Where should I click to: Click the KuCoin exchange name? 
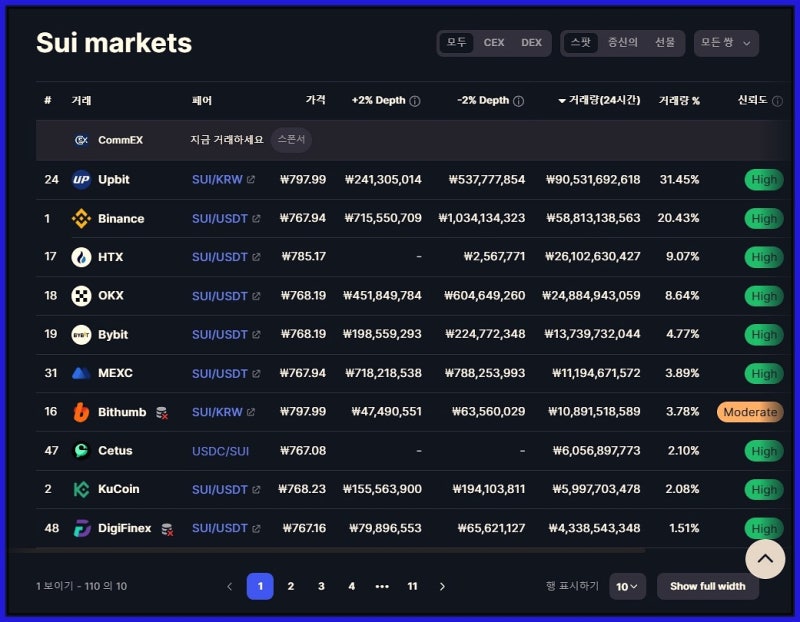pyautogui.click(x=118, y=489)
